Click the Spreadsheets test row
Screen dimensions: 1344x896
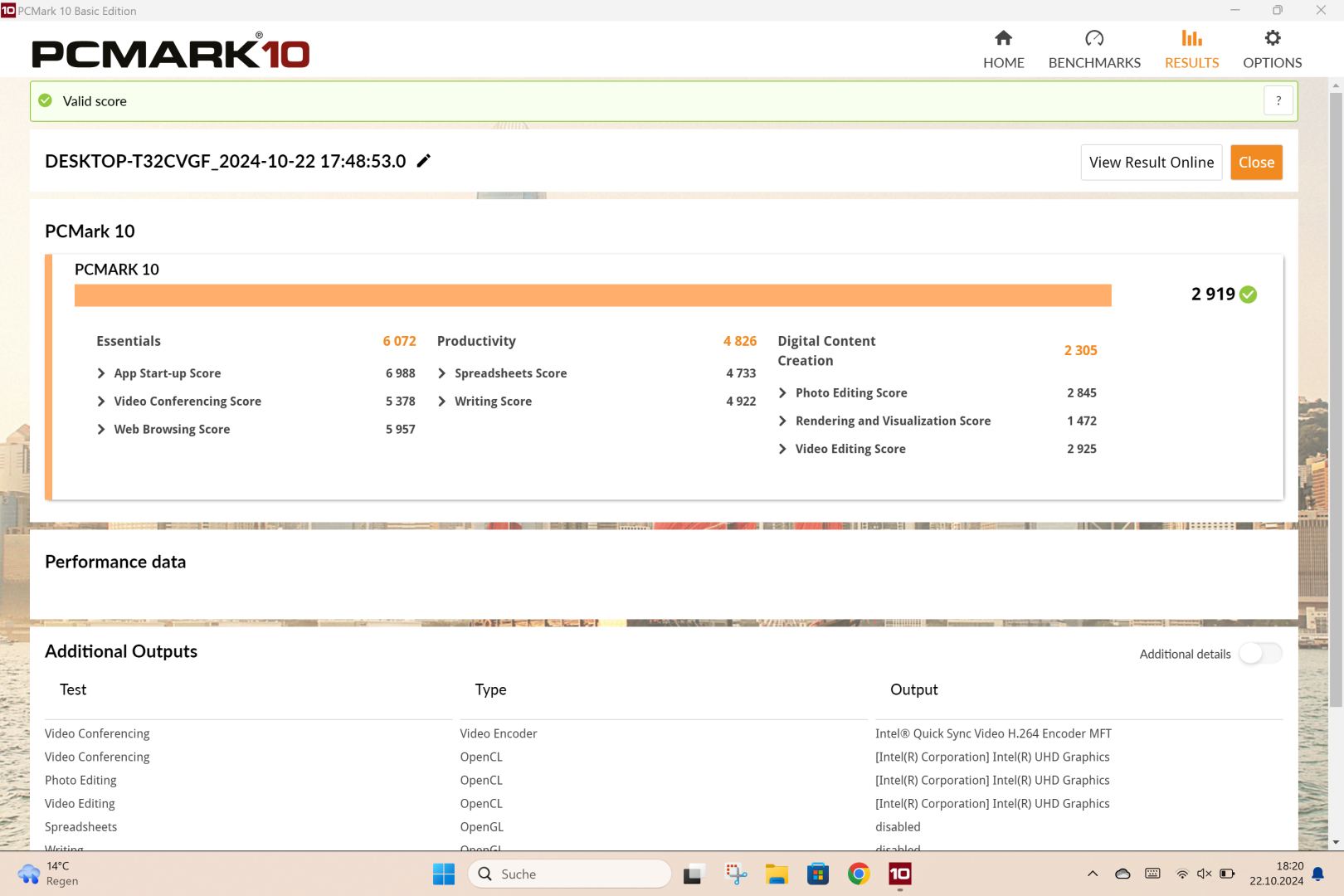80,826
